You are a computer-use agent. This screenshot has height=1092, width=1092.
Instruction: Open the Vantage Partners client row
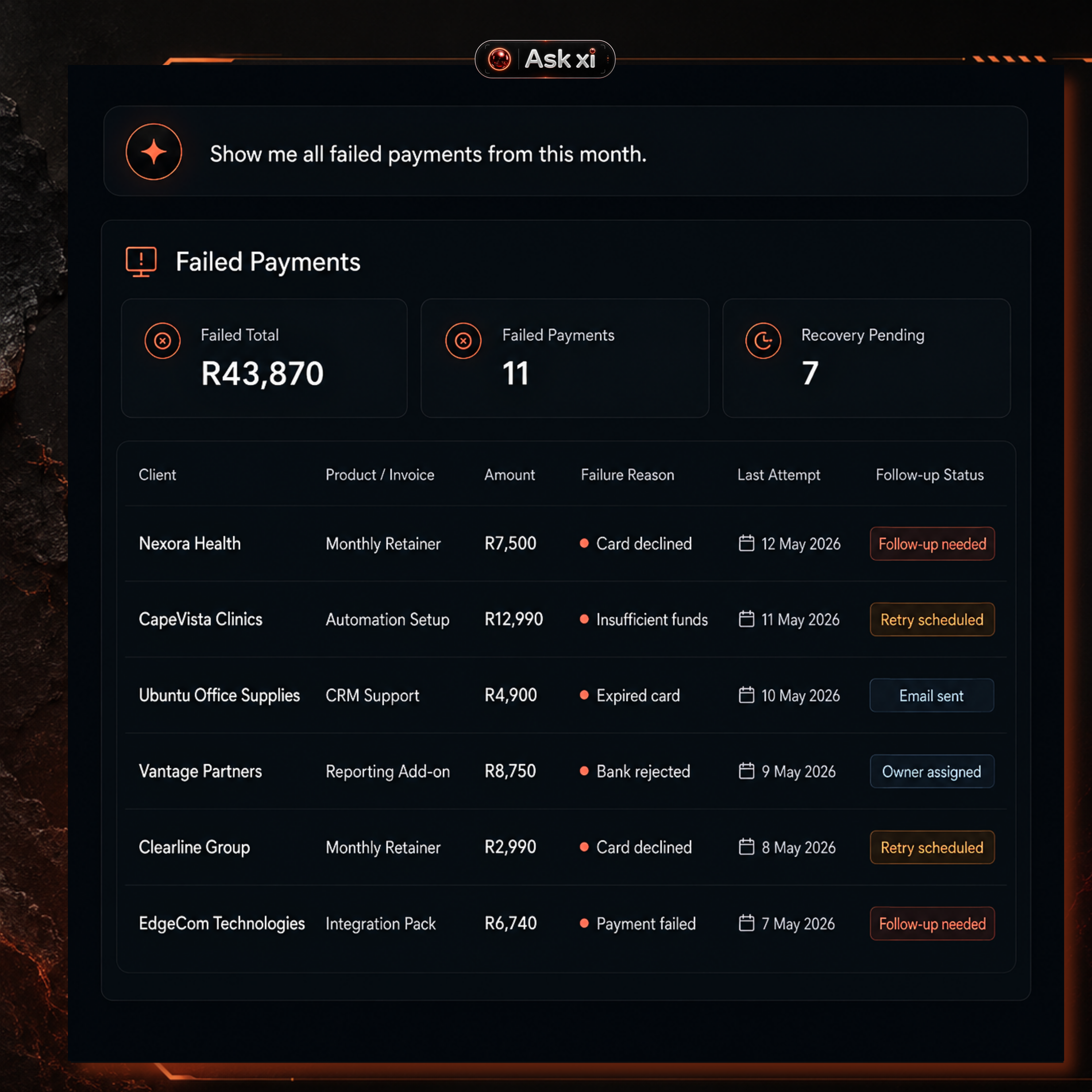(565, 771)
